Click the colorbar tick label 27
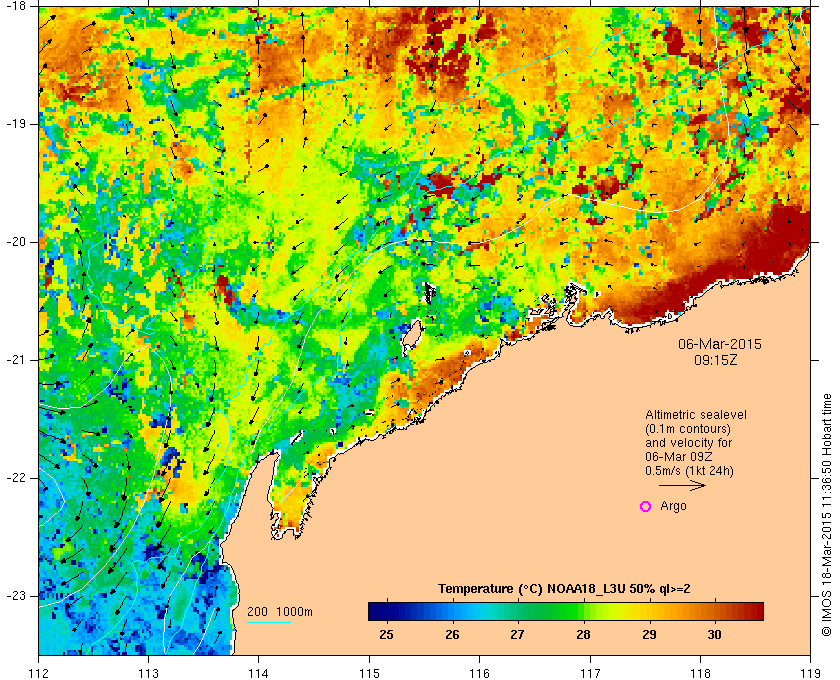Viewport: 840px width, 680px height. 517,634
